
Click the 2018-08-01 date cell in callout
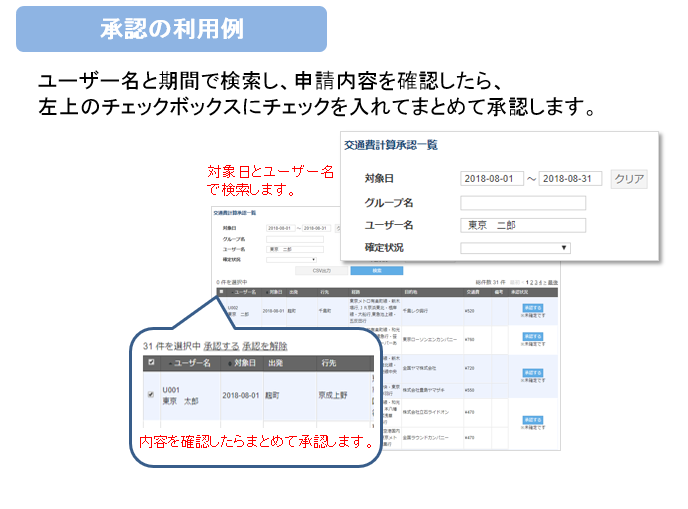click(x=240, y=395)
